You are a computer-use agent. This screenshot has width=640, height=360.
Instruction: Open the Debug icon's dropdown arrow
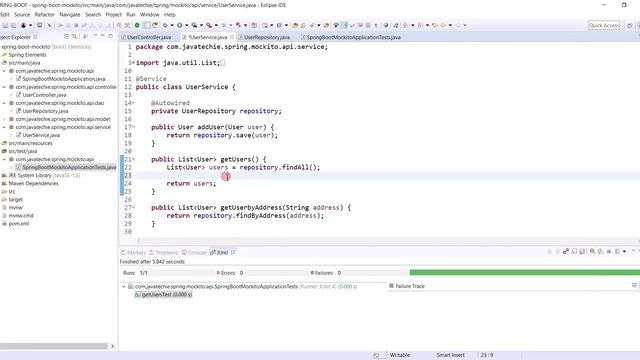pyautogui.click(x=172, y=25)
